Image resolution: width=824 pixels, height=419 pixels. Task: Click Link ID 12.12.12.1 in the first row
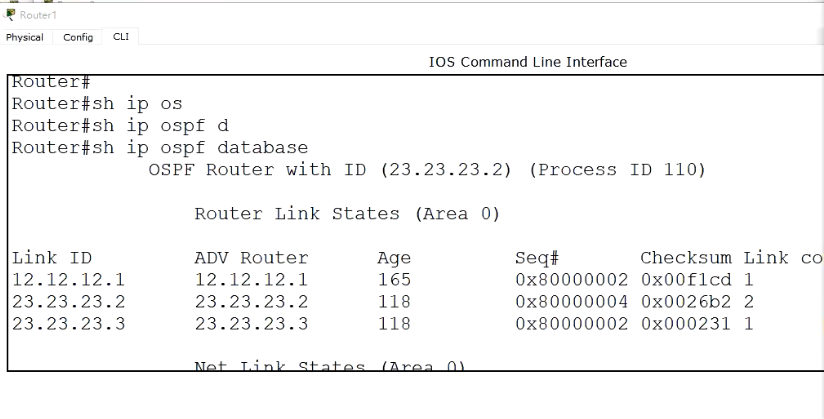[x=69, y=280]
